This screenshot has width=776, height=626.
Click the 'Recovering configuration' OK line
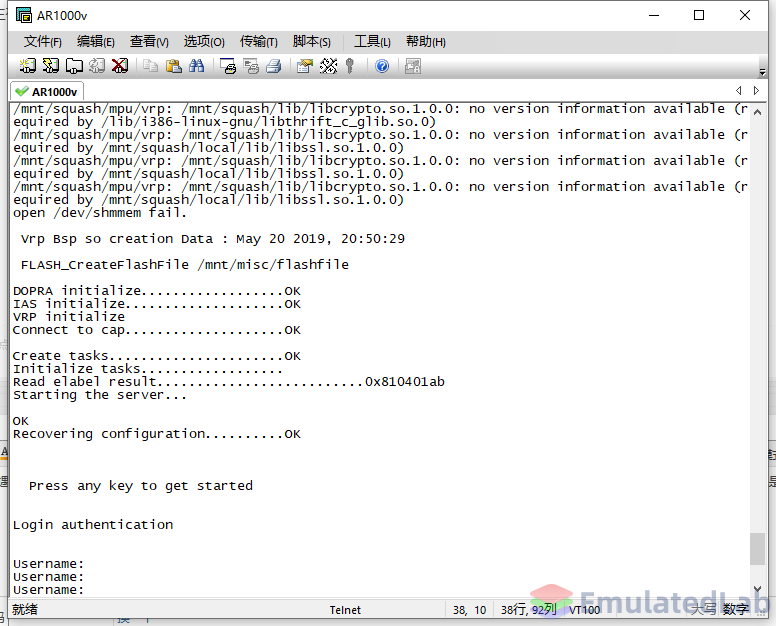[x=156, y=433]
